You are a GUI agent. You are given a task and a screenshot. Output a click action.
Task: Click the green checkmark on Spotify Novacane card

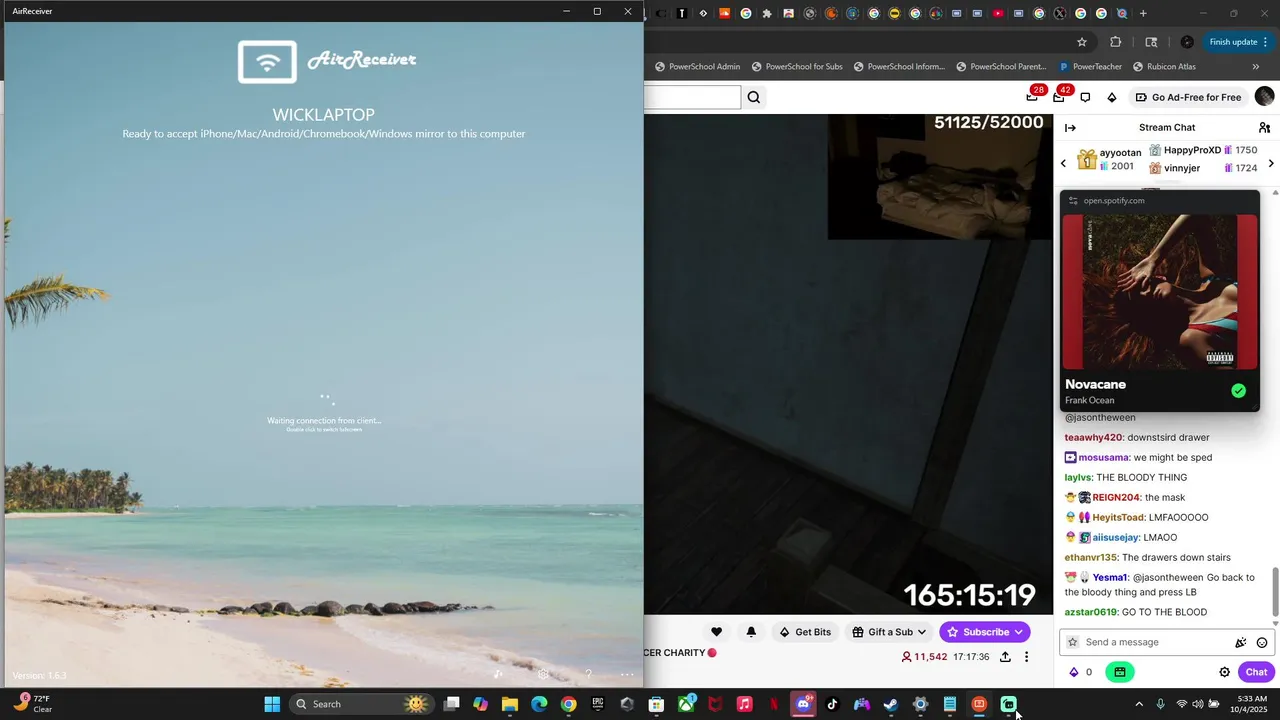click(x=1239, y=391)
